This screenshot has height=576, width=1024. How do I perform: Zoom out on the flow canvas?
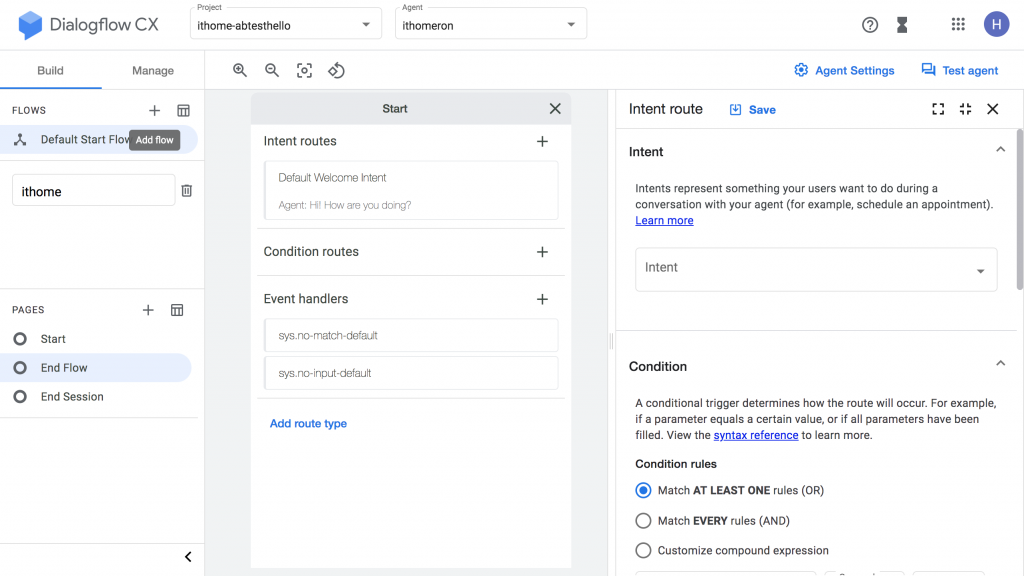click(272, 71)
